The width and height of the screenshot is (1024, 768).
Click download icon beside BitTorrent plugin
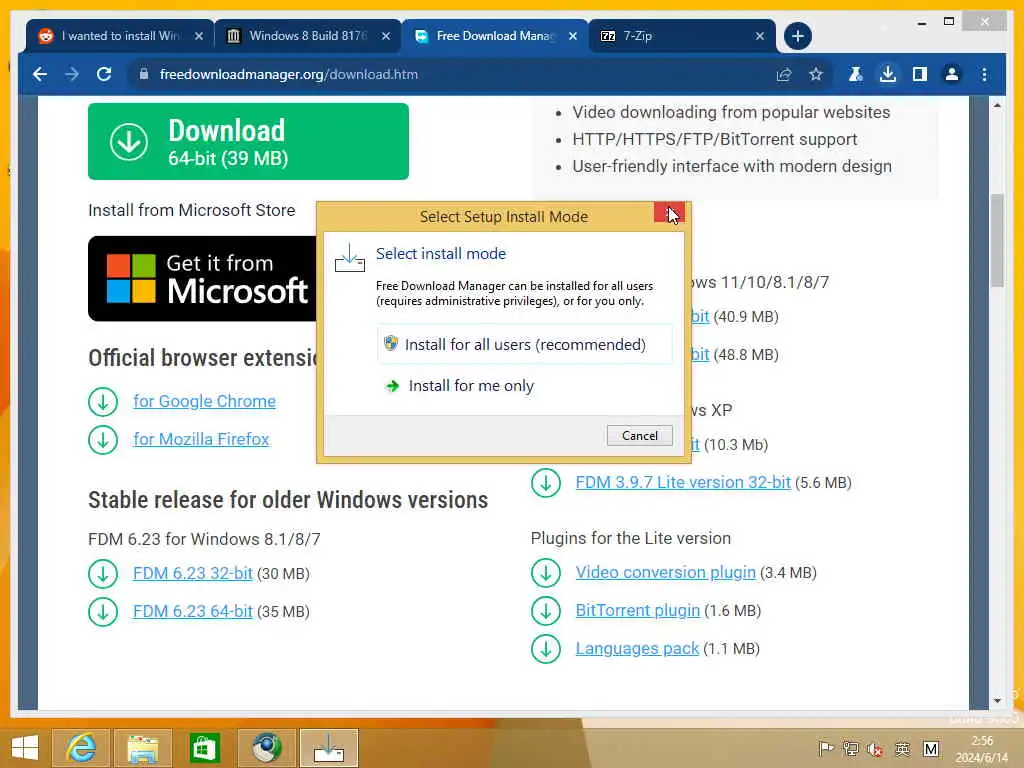click(546, 611)
